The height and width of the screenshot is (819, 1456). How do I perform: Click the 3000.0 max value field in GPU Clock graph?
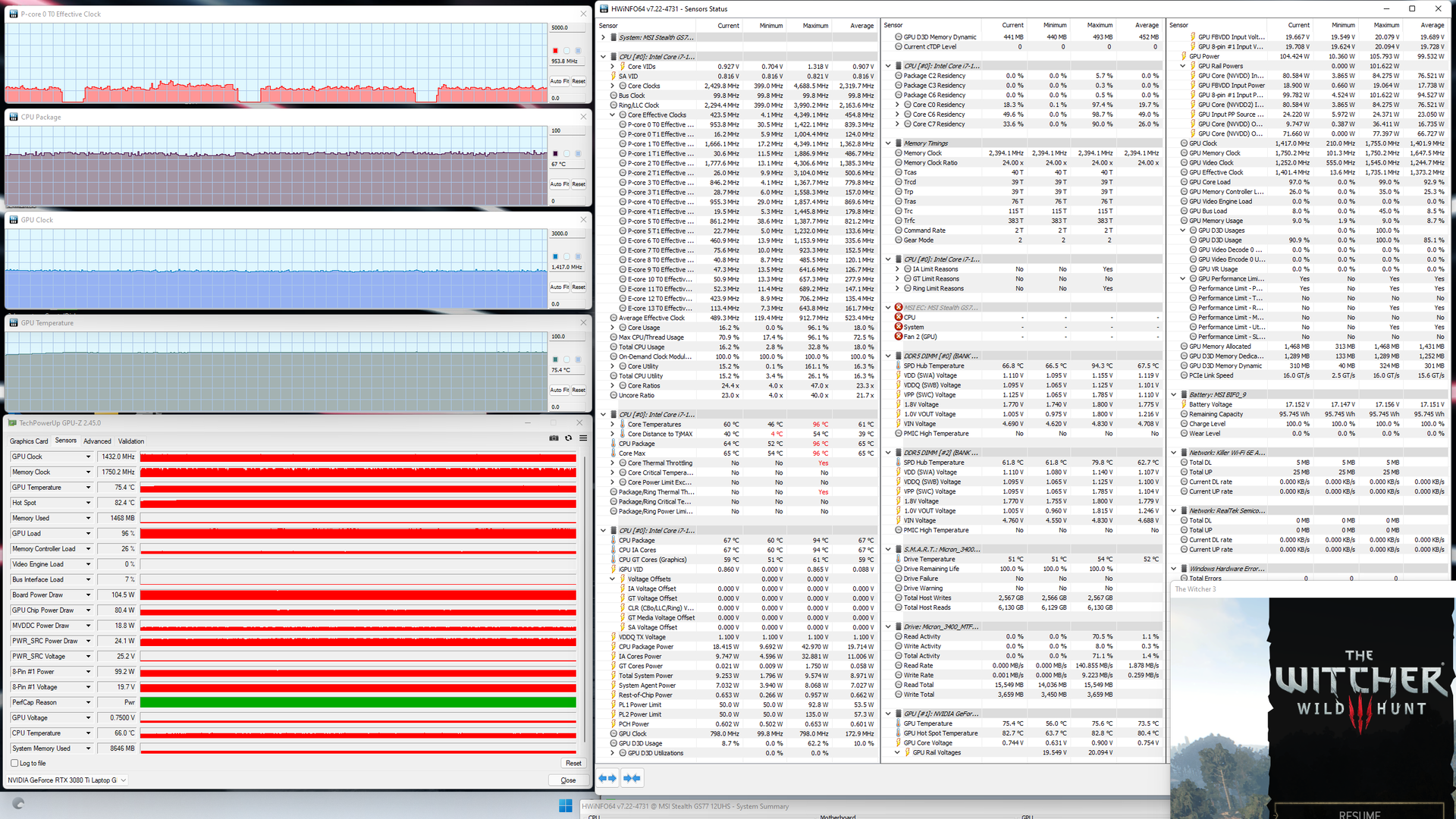pyautogui.click(x=568, y=234)
